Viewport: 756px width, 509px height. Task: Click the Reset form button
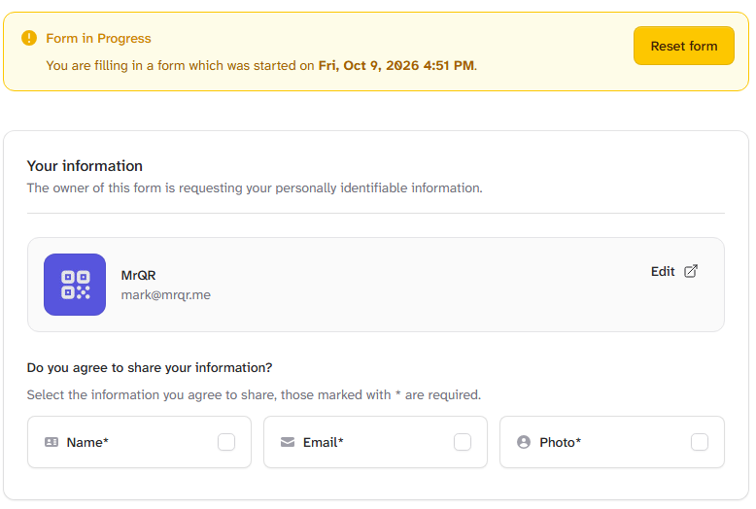click(x=683, y=46)
